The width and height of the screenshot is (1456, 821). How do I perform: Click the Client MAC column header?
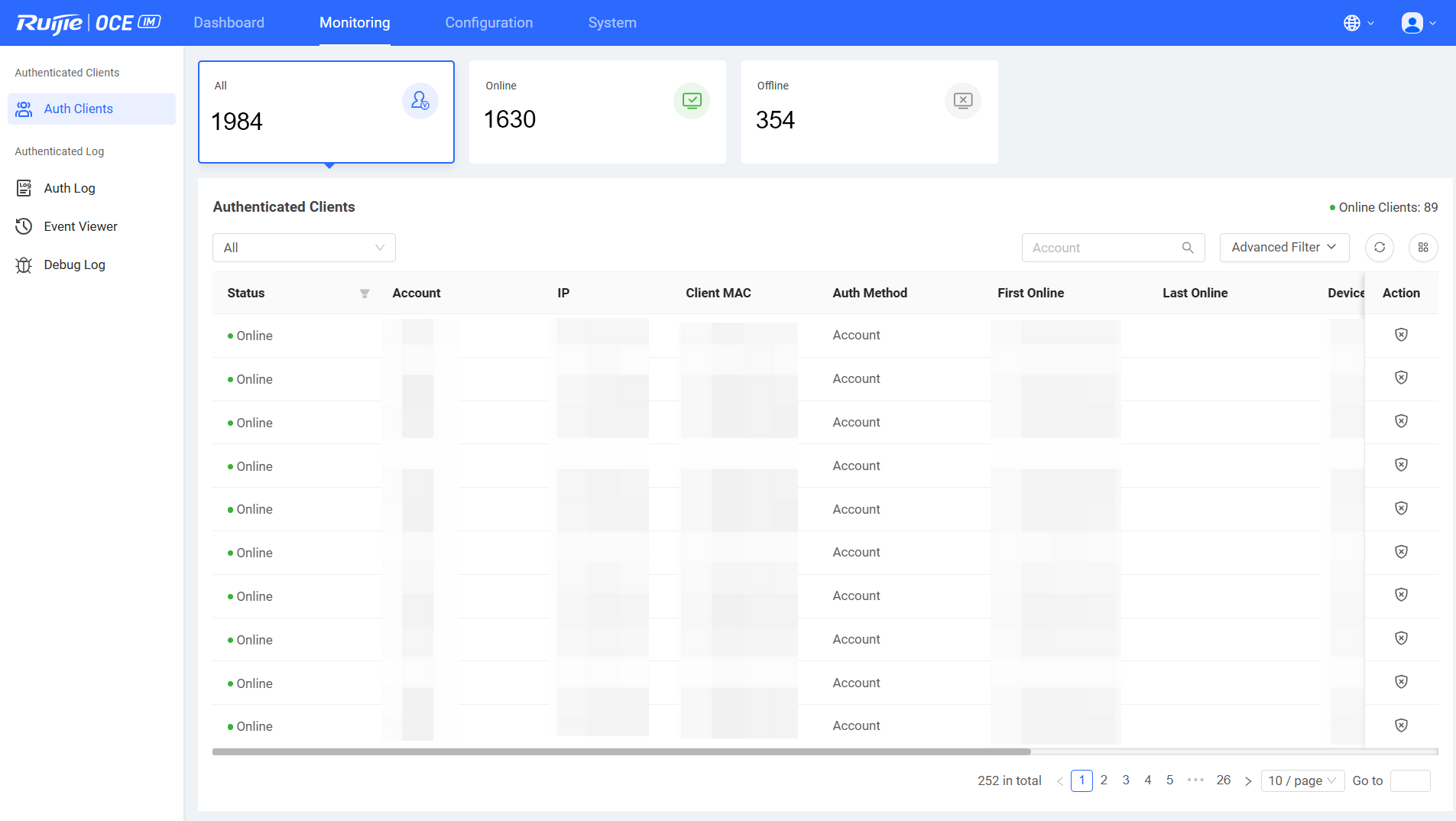click(x=718, y=294)
